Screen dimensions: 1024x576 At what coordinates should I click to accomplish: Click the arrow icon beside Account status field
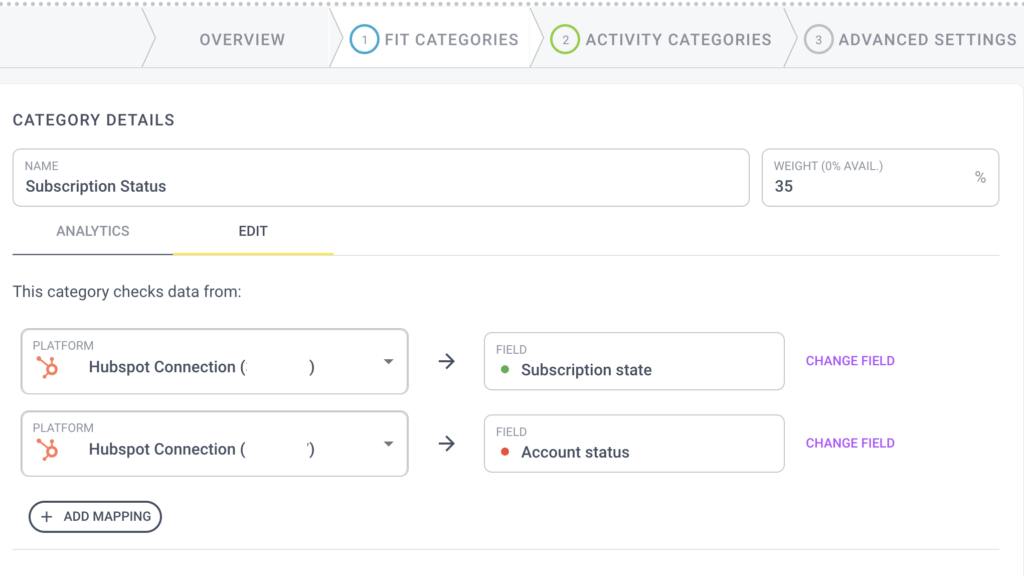[447, 443]
